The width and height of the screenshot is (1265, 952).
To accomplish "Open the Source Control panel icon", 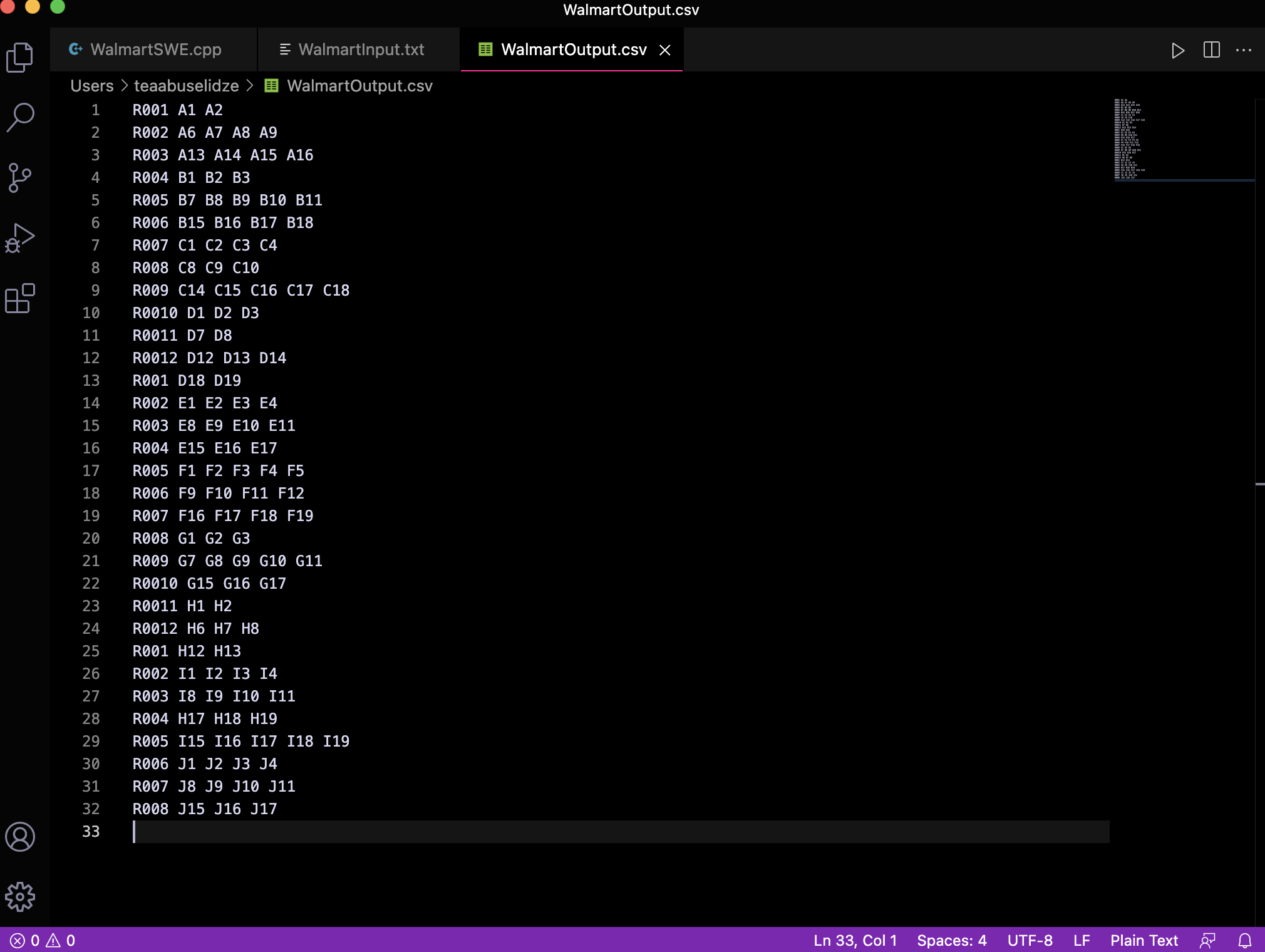I will (x=20, y=178).
